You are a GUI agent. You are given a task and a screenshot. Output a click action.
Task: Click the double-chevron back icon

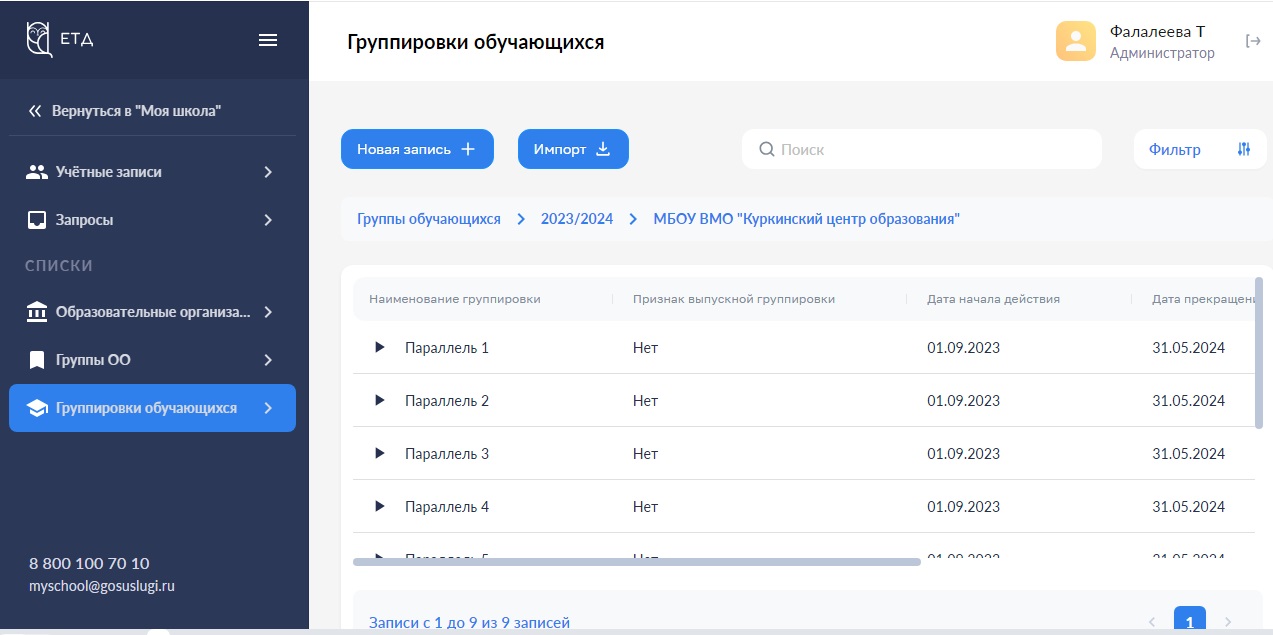[35, 111]
